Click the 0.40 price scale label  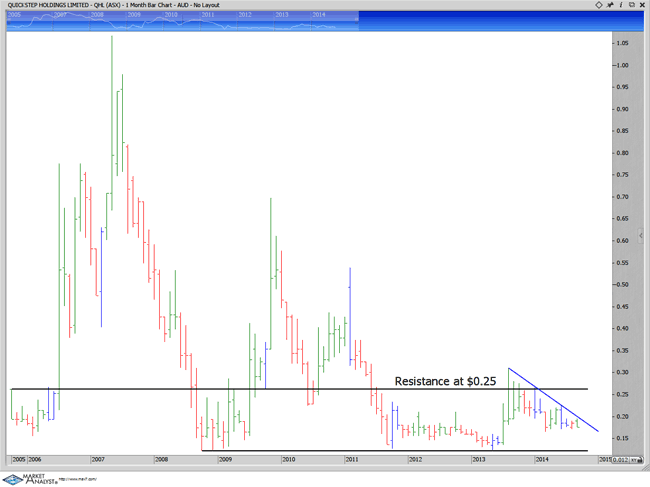pos(622,328)
